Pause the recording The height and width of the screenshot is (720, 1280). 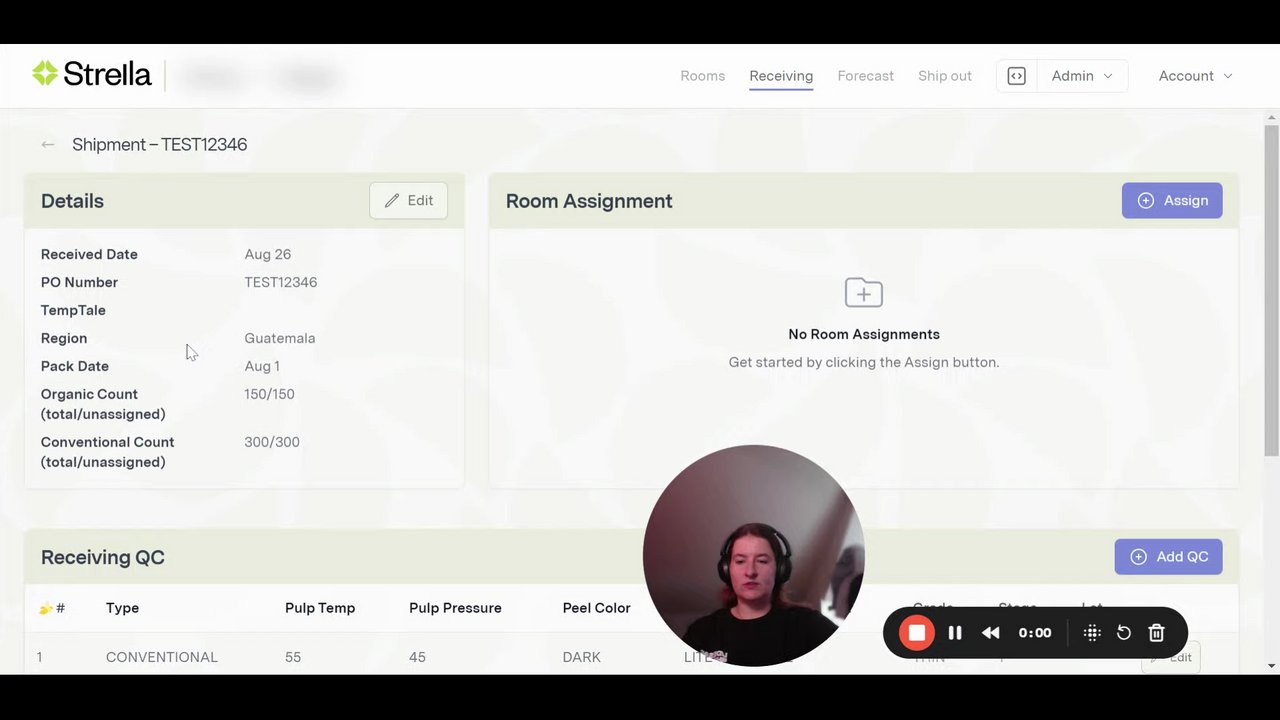click(955, 633)
